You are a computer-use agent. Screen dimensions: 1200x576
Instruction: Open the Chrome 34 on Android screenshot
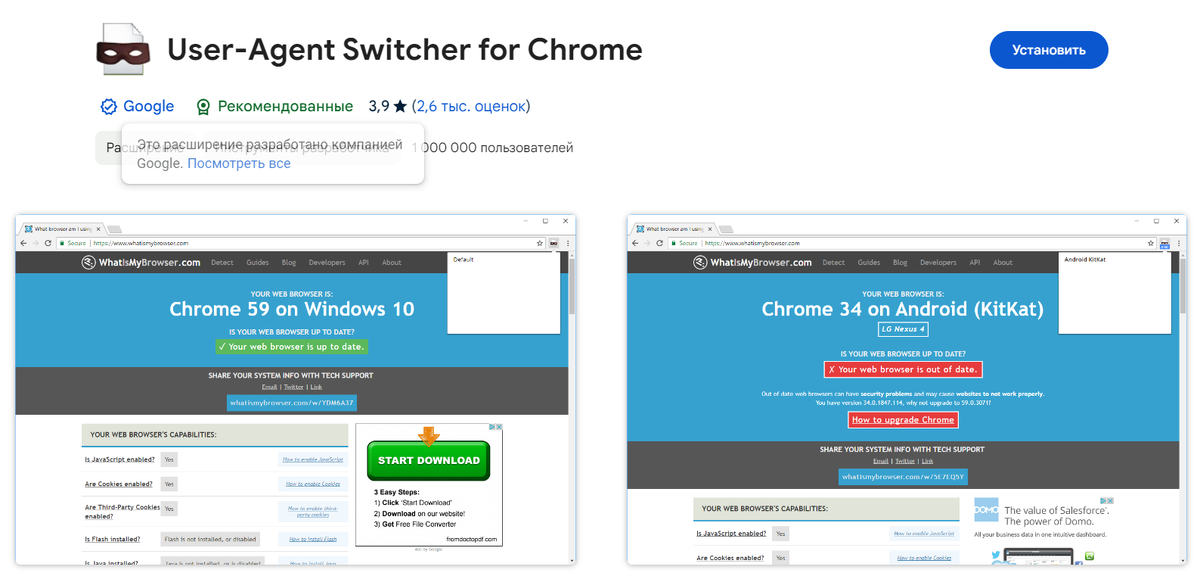click(907, 389)
